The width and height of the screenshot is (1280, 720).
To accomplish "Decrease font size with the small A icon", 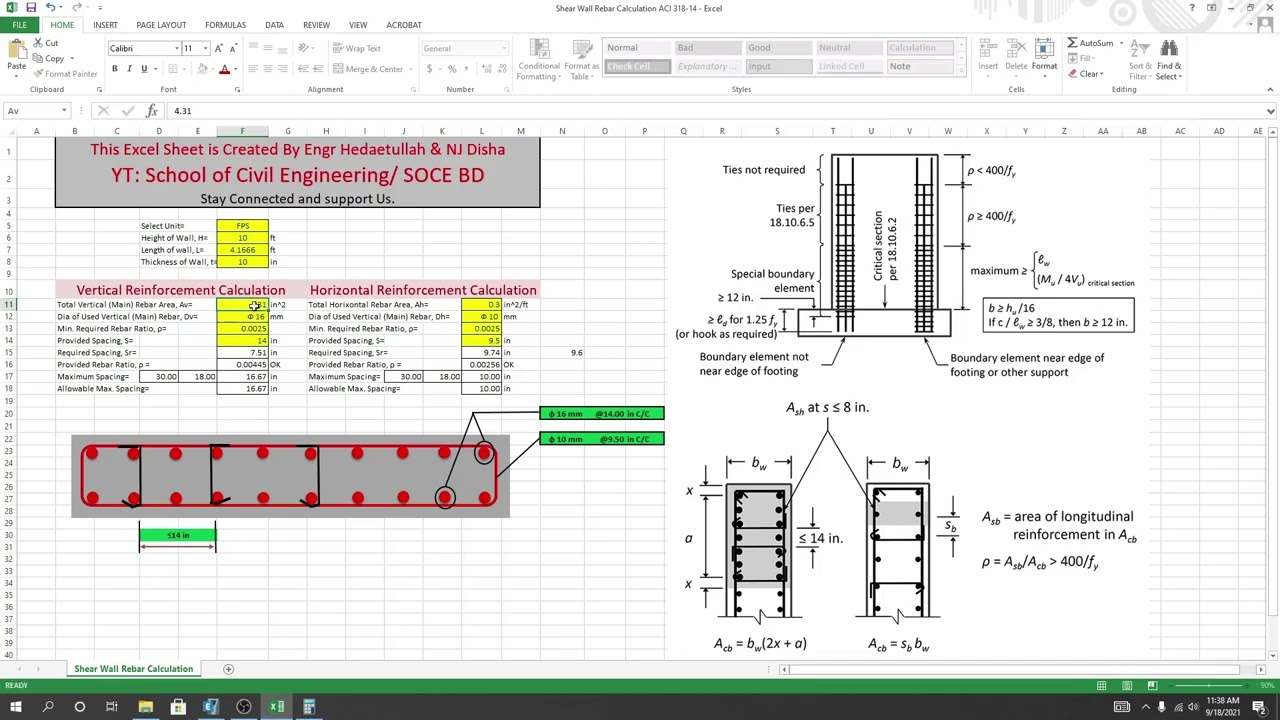I will tap(233, 48).
